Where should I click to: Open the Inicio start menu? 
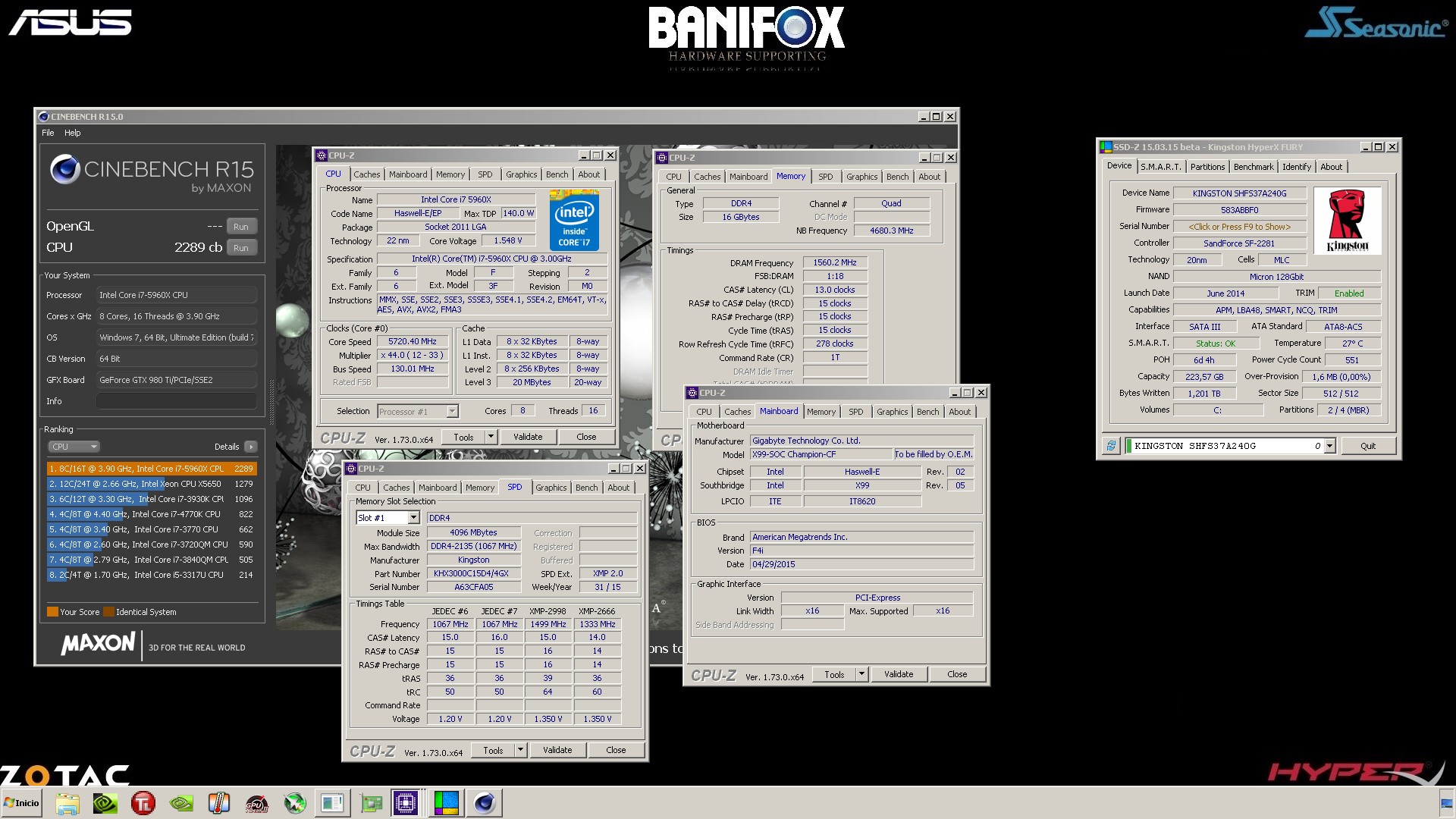pos(22,803)
